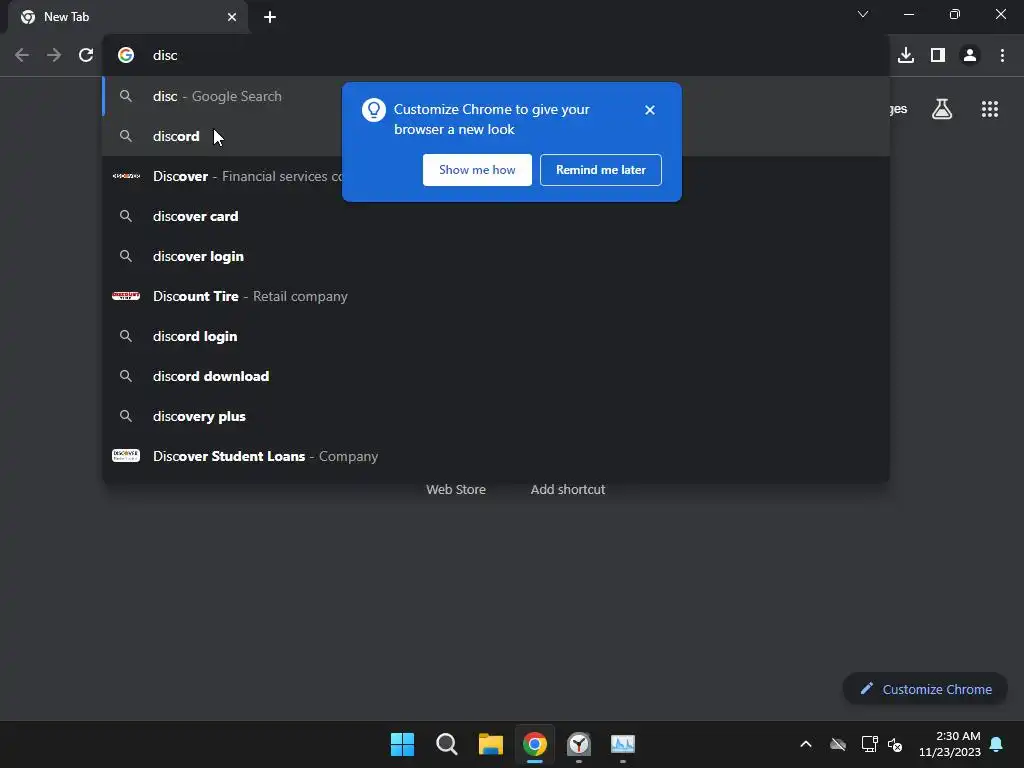This screenshot has height=768, width=1024.
Task: Open taskbar clock and date
Action: click(x=950, y=744)
